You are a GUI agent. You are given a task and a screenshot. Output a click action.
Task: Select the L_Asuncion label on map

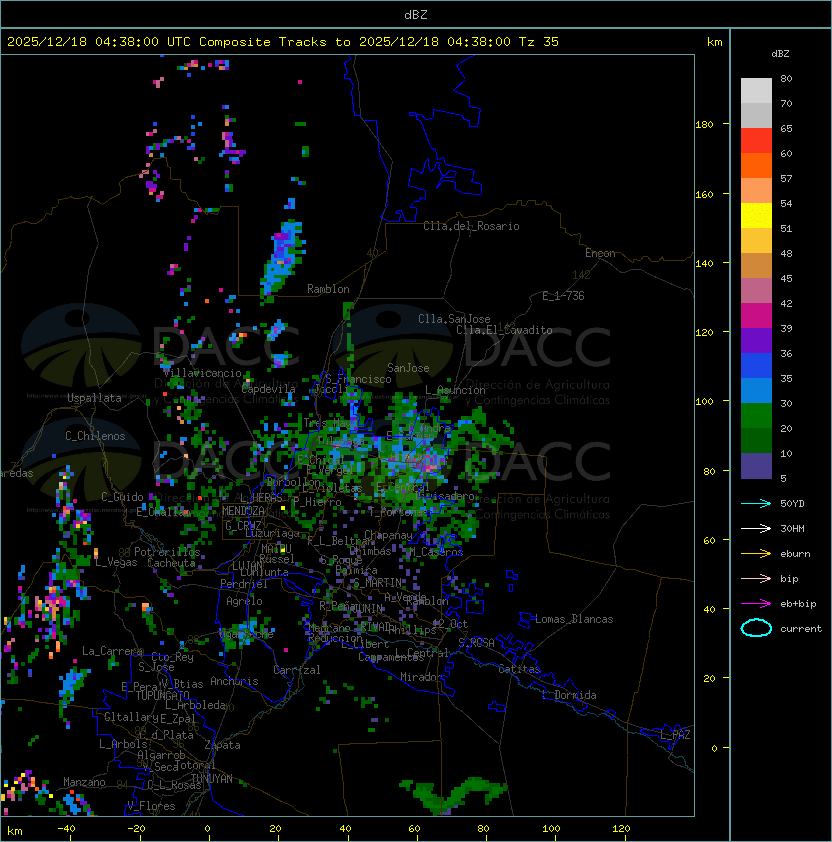tap(455, 390)
